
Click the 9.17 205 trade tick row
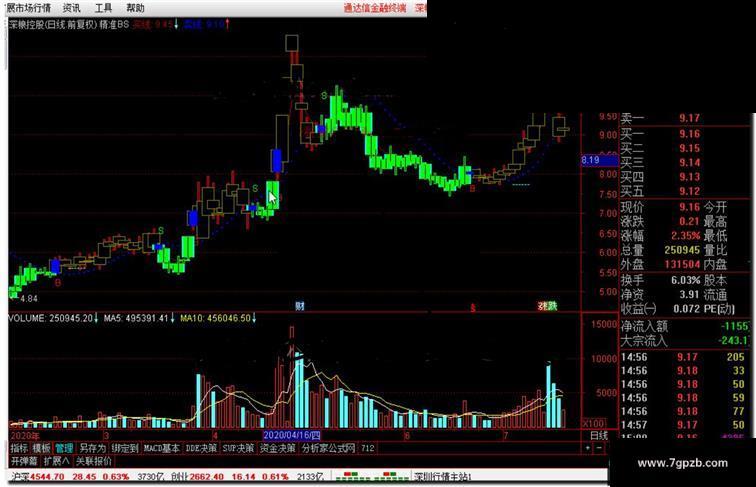pos(683,357)
